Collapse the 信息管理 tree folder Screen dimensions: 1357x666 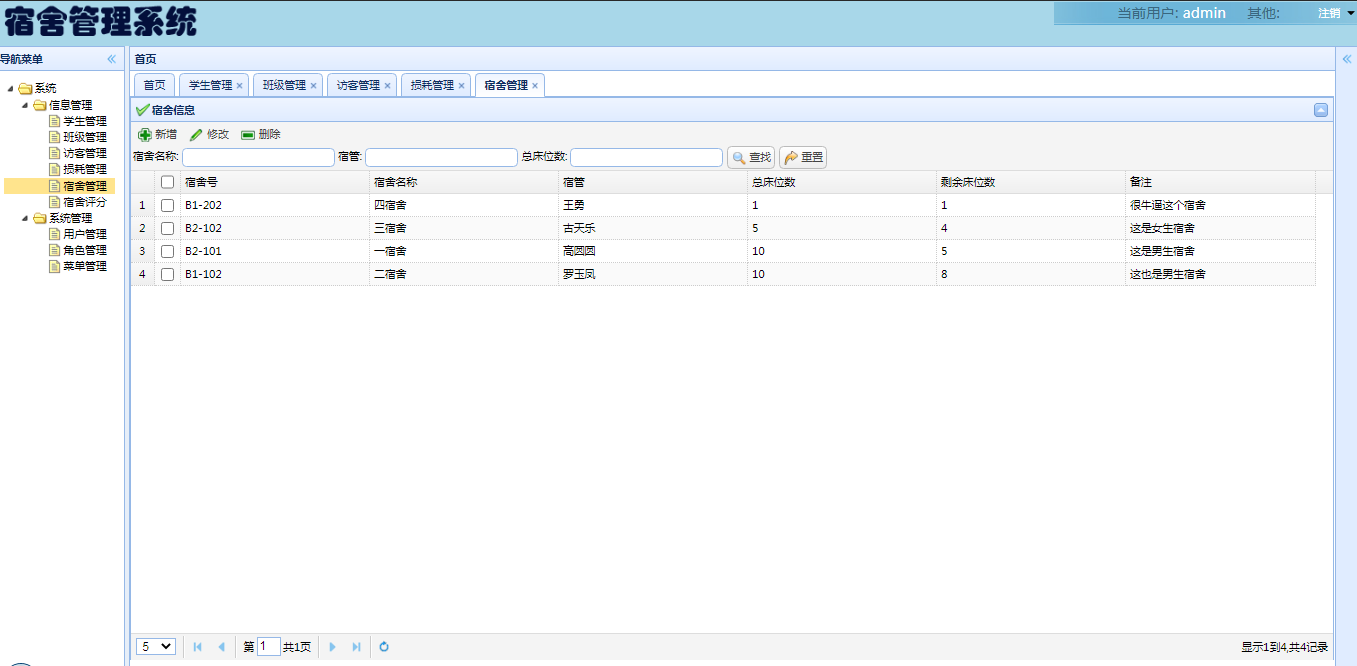(x=25, y=105)
